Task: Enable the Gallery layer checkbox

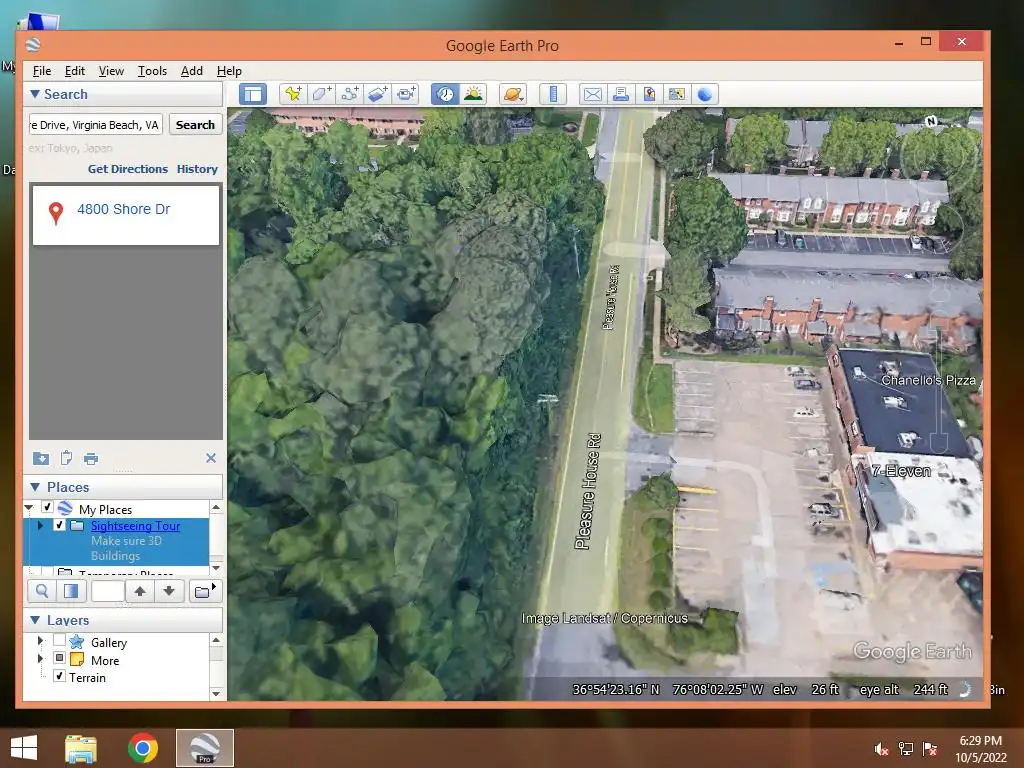Action: 59,641
